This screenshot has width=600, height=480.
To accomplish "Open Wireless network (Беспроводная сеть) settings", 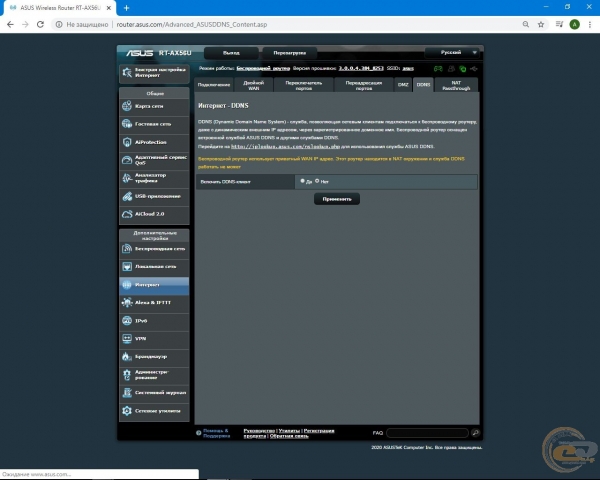I will [x=154, y=249].
